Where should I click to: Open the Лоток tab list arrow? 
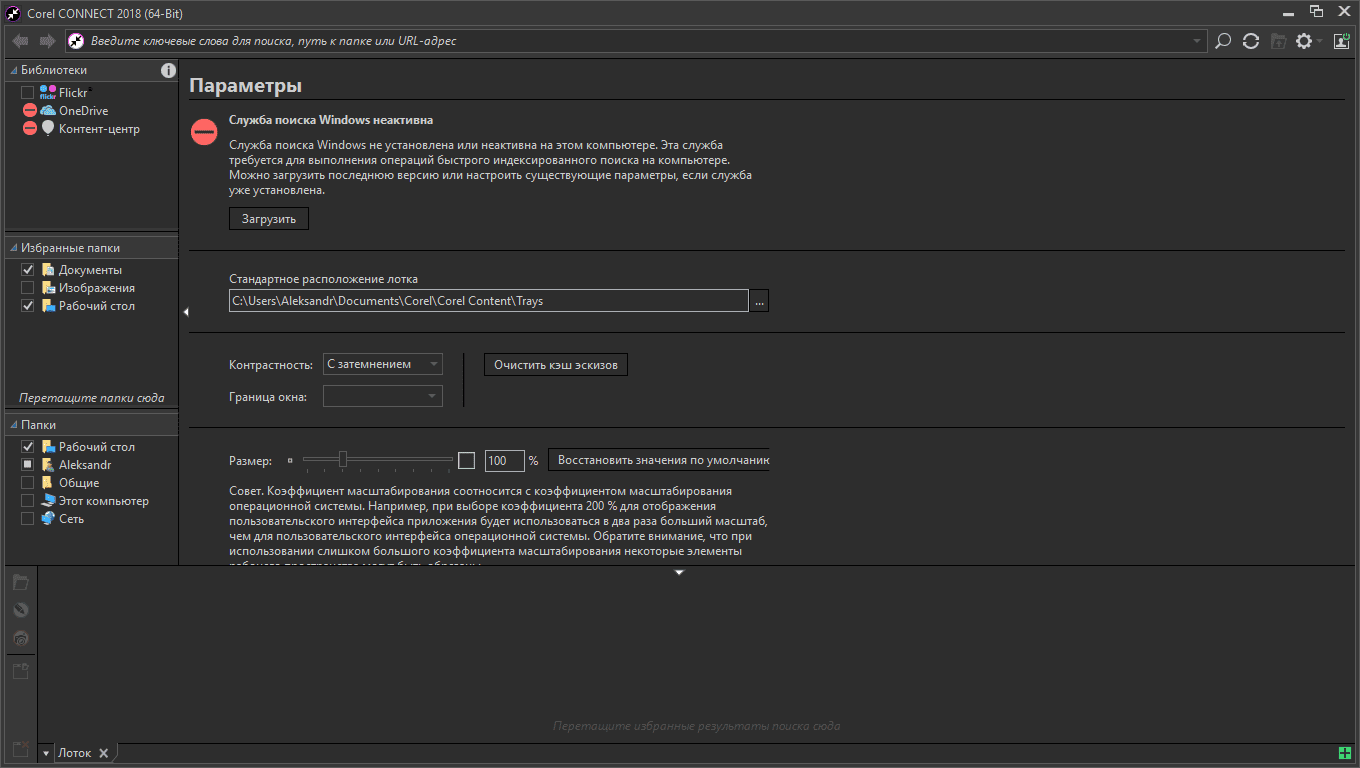pyautogui.click(x=46, y=753)
